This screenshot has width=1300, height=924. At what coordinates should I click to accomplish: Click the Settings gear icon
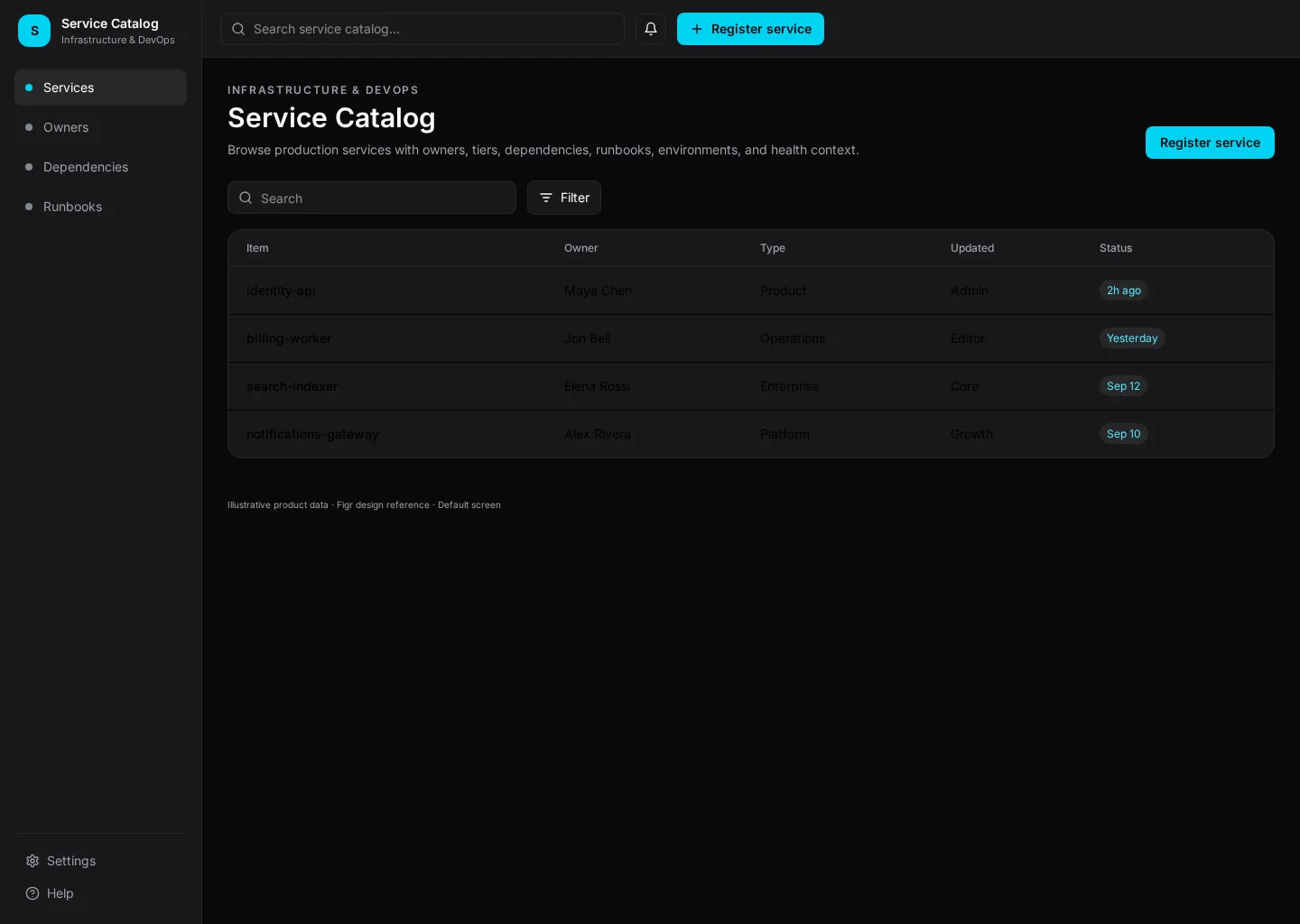pos(32,861)
